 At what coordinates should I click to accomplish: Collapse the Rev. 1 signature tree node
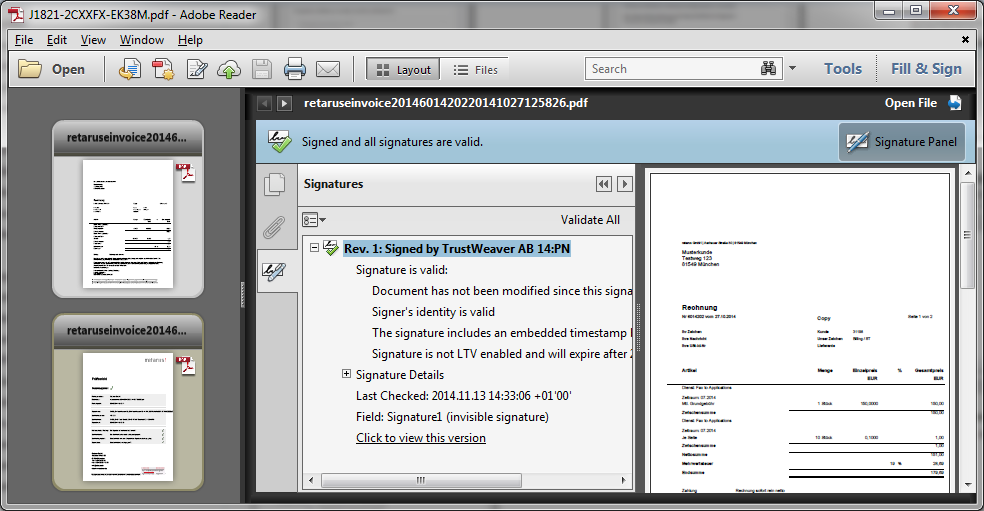pos(314,248)
